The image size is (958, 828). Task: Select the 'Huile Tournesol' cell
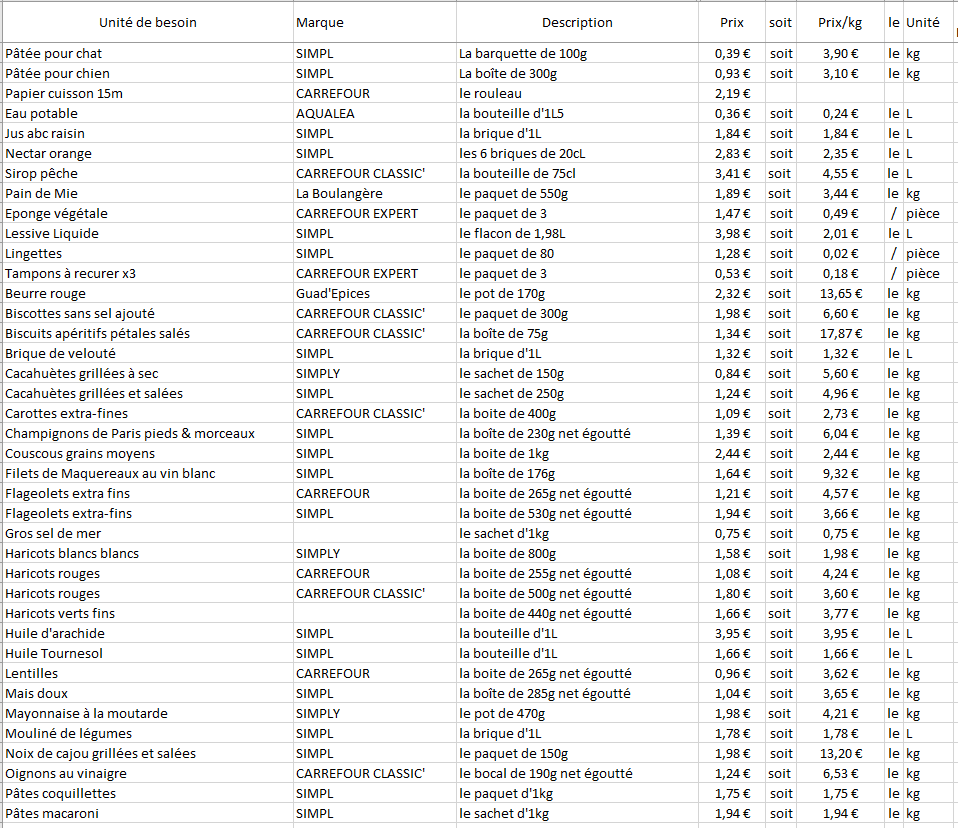pos(148,654)
